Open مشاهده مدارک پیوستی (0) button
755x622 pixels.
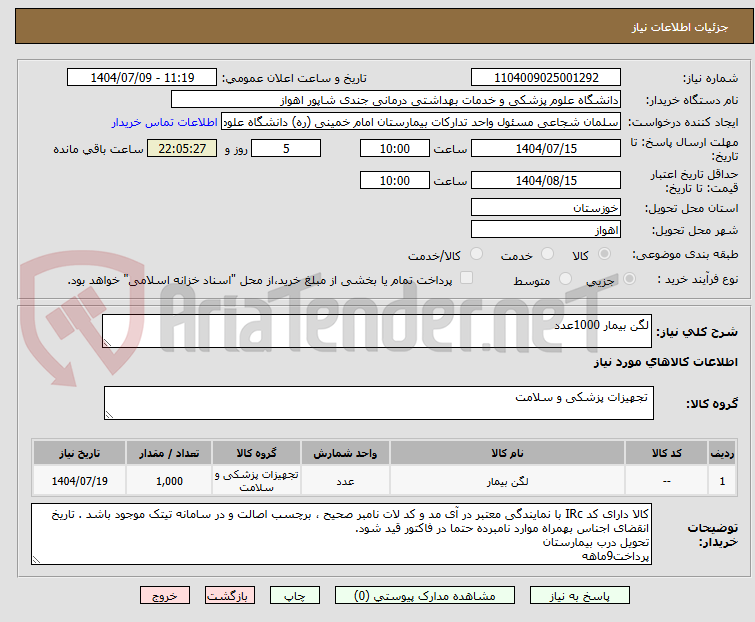coord(424,596)
